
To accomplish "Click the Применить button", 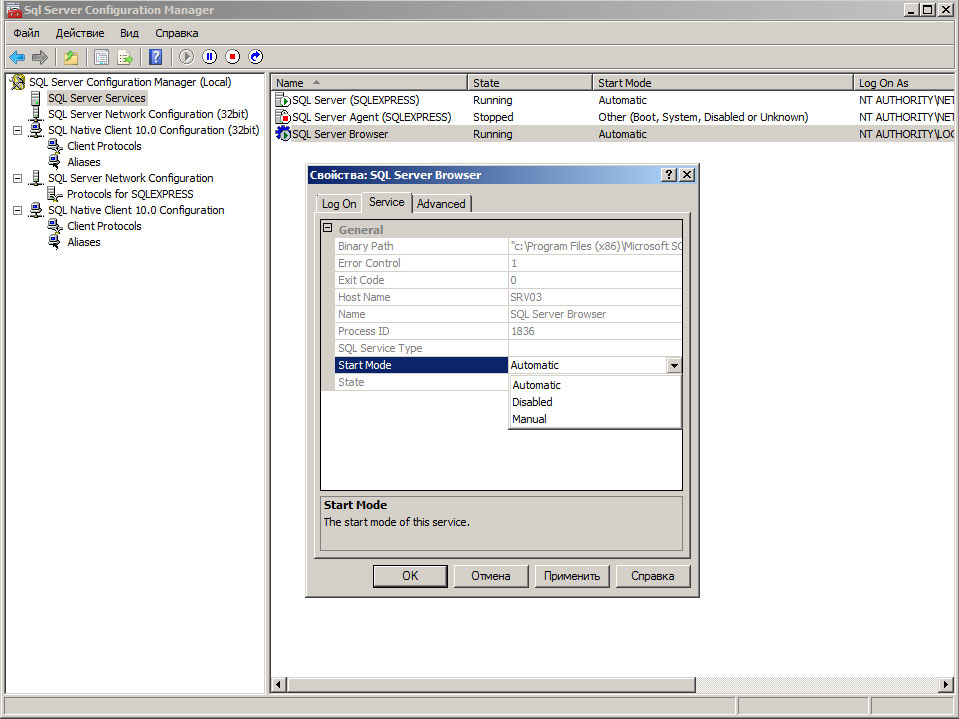I will pos(572,576).
